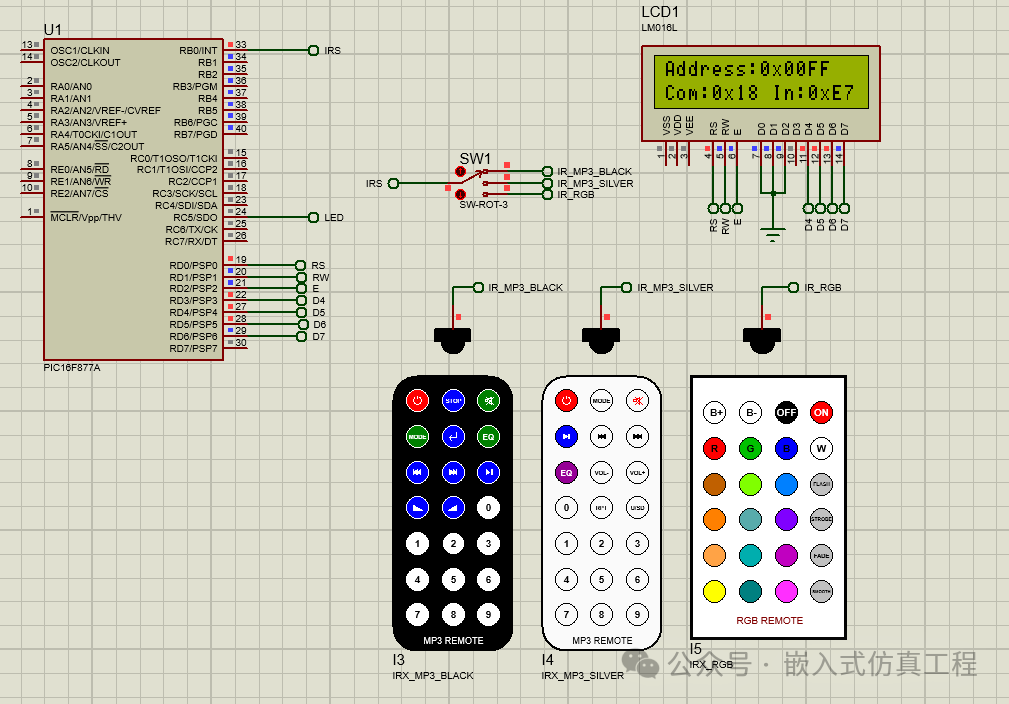Select white W button on RGB remote
1009x704 pixels.
pyautogui.click(x=821, y=449)
